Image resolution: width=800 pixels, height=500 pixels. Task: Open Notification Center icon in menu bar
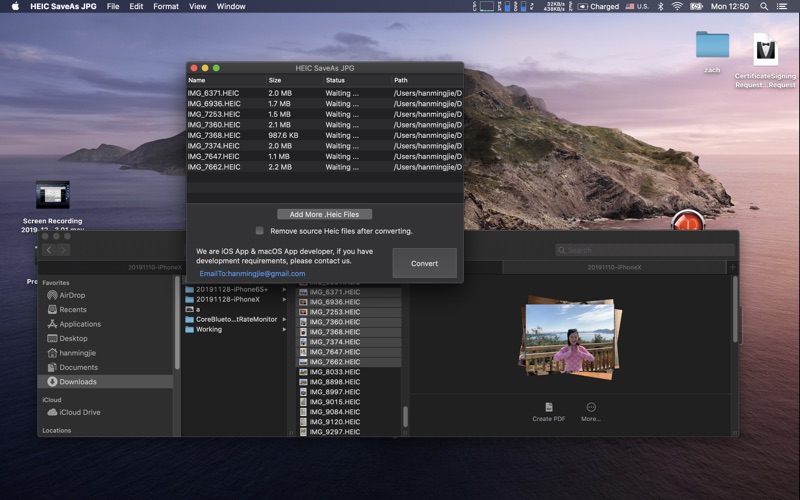coord(782,6)
